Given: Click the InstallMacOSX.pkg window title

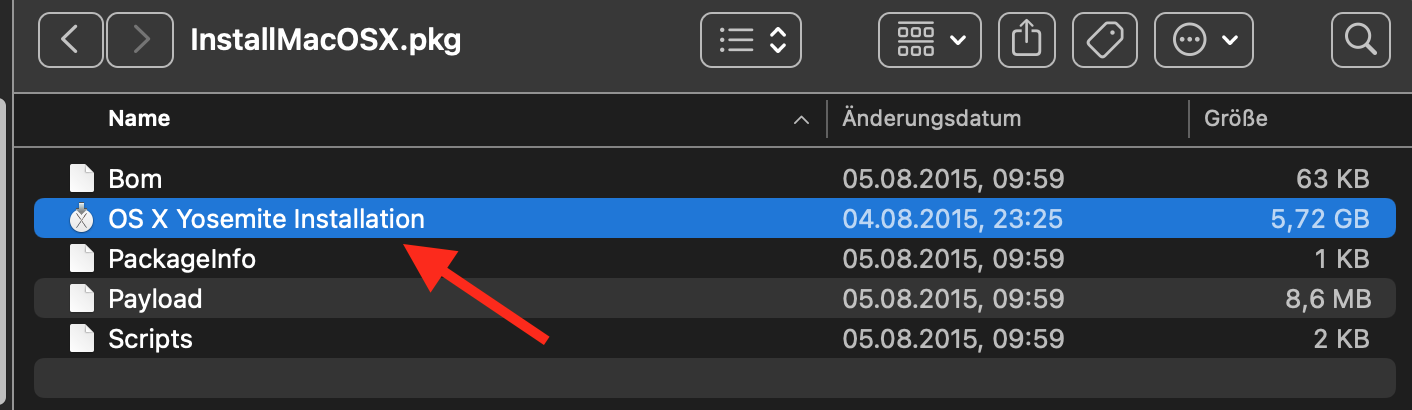Looking at the screenshot, I should coord(325,40).
